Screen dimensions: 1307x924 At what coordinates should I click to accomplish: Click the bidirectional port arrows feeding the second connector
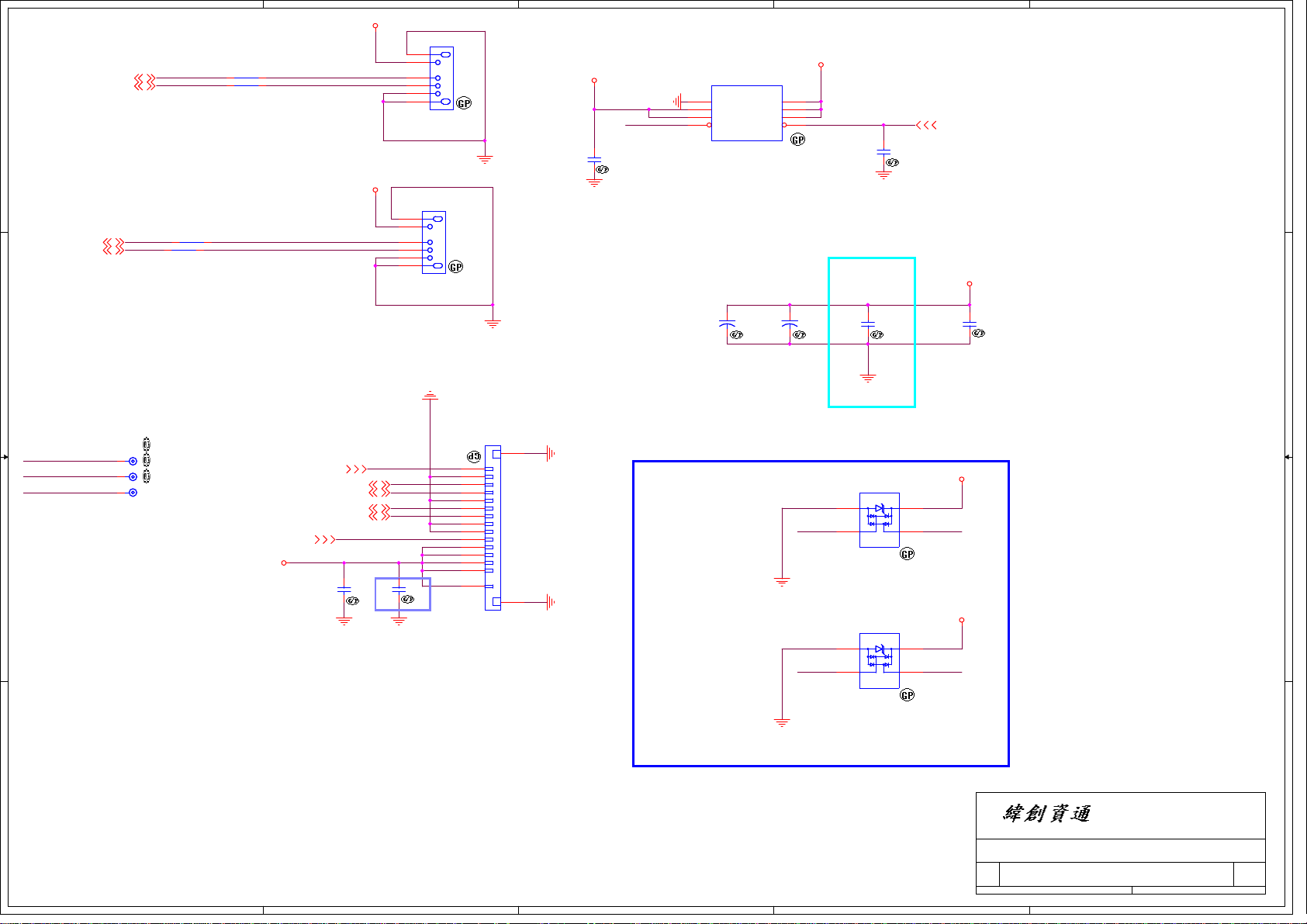113,247
